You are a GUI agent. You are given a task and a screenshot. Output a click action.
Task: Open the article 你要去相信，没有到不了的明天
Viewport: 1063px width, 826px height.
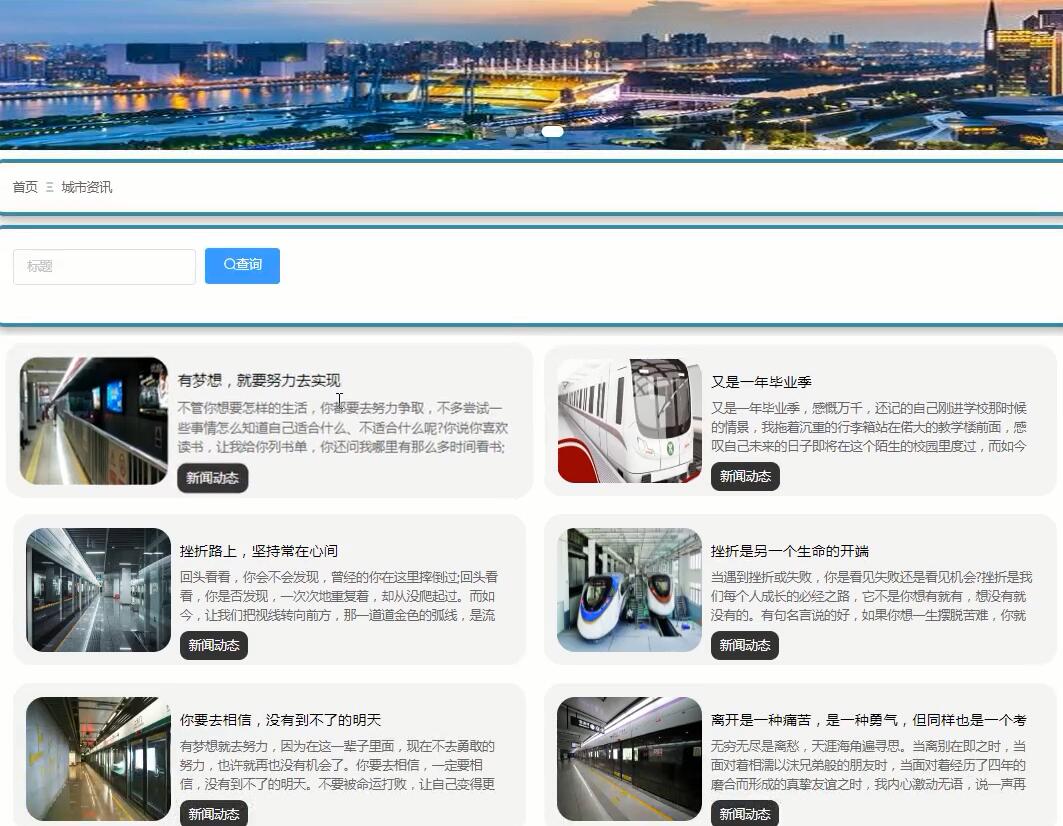coord(283,719)
